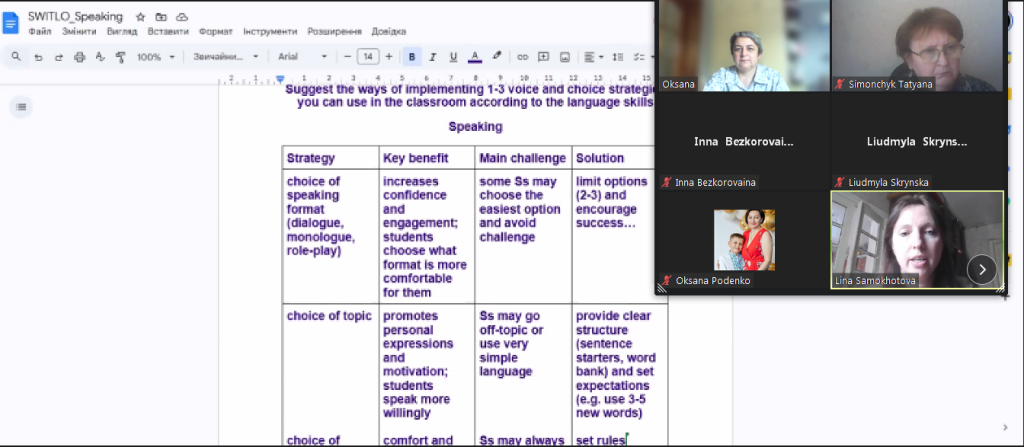Toggle bold formatting off

(x=411, y=57)
